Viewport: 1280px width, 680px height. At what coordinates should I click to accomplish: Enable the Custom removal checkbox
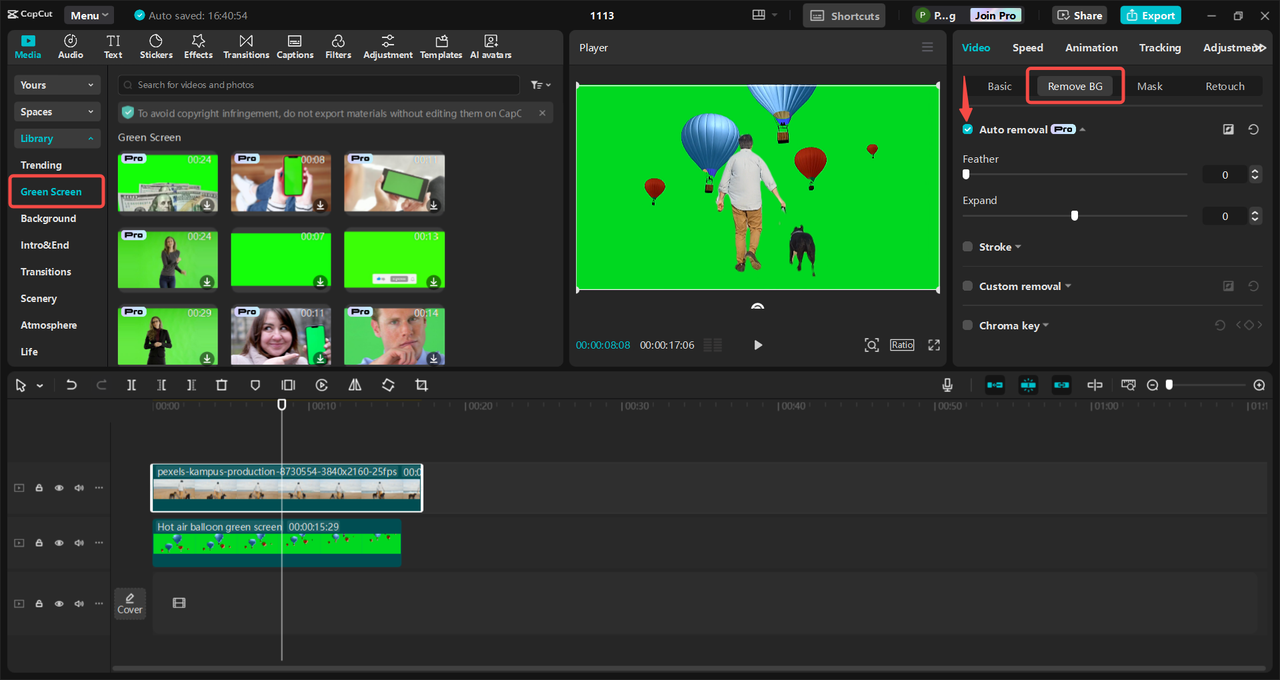967,286
